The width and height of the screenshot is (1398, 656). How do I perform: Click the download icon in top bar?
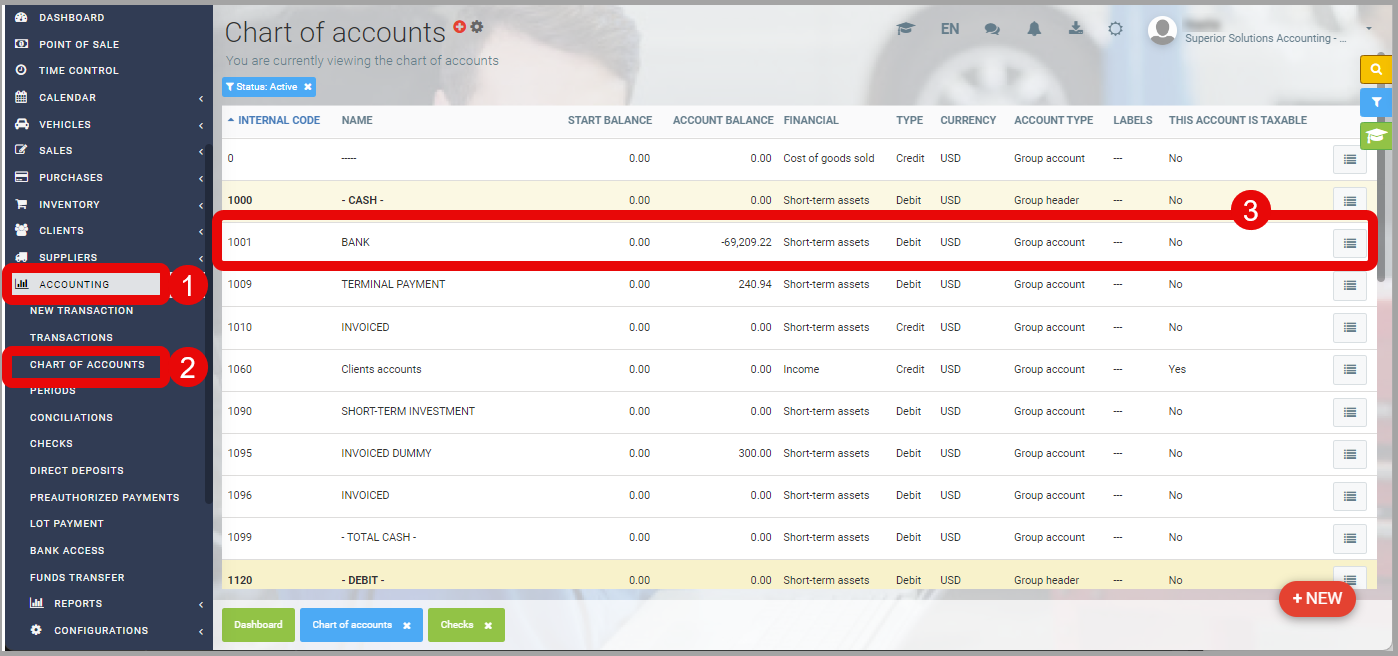click(1076, 28)
